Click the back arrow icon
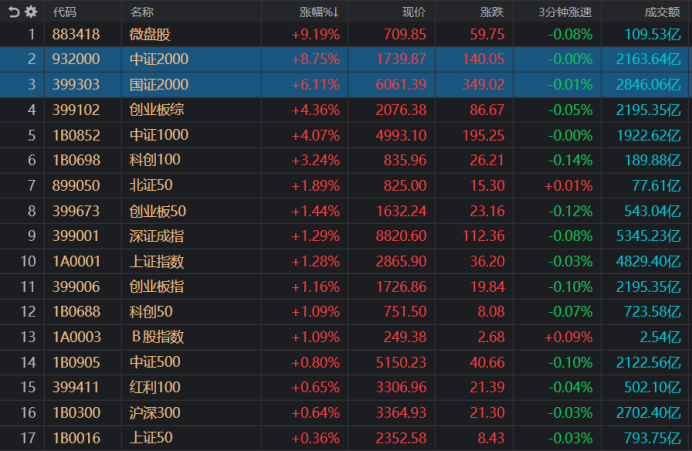692x451 pixels. click(x=14, y=12)
